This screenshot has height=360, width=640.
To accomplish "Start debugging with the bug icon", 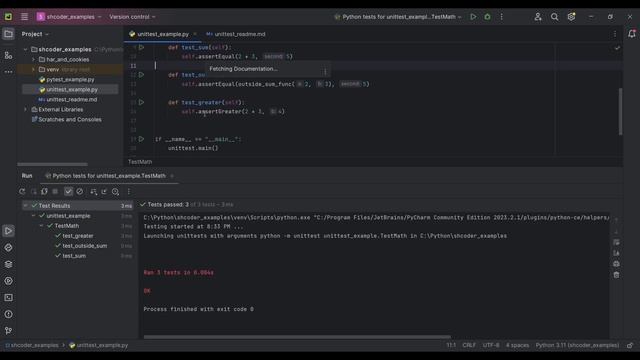I will tap(487, 17).
